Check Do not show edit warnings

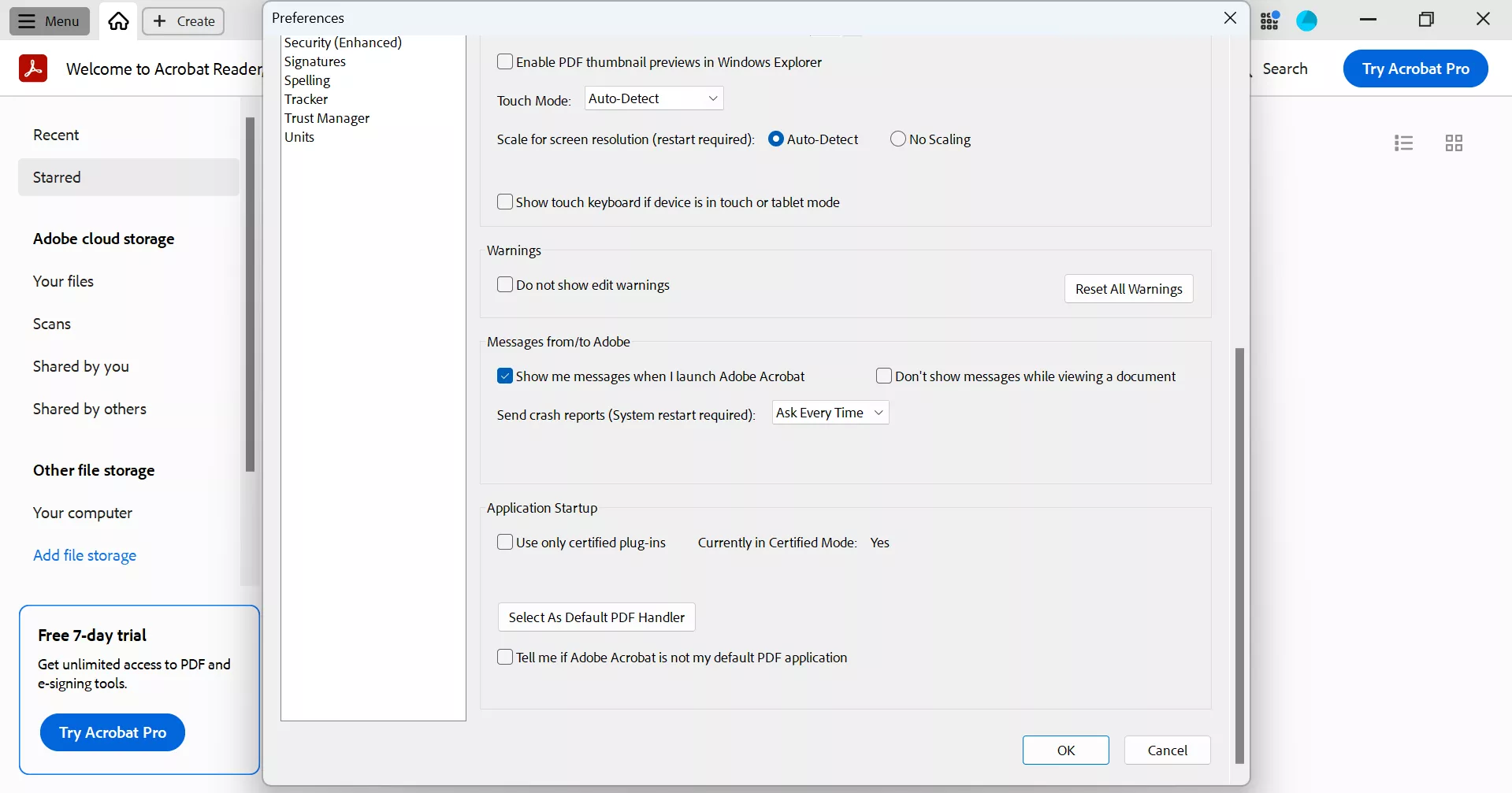pos(505,284)
